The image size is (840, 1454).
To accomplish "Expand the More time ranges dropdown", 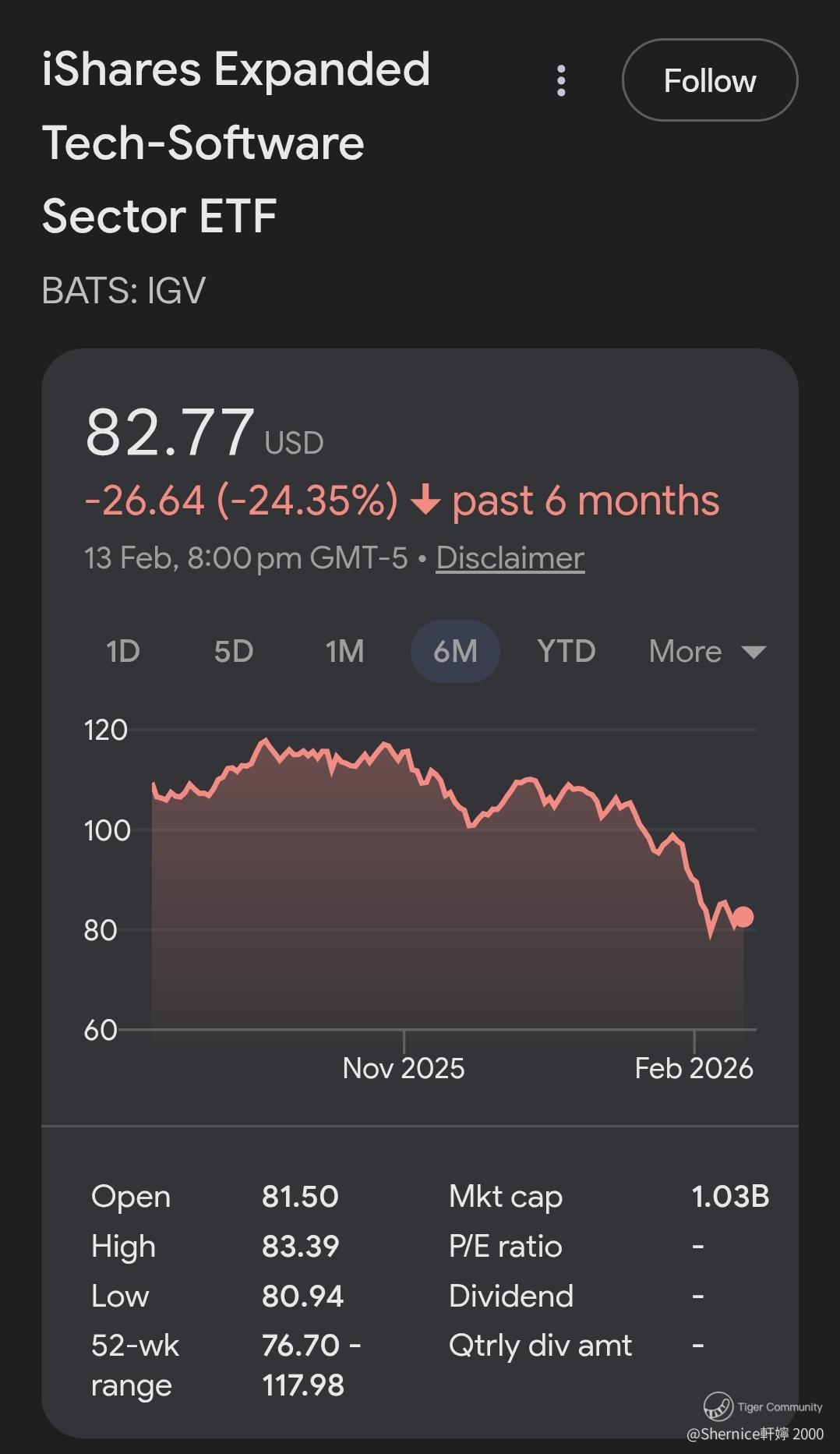I will point(686,651).
